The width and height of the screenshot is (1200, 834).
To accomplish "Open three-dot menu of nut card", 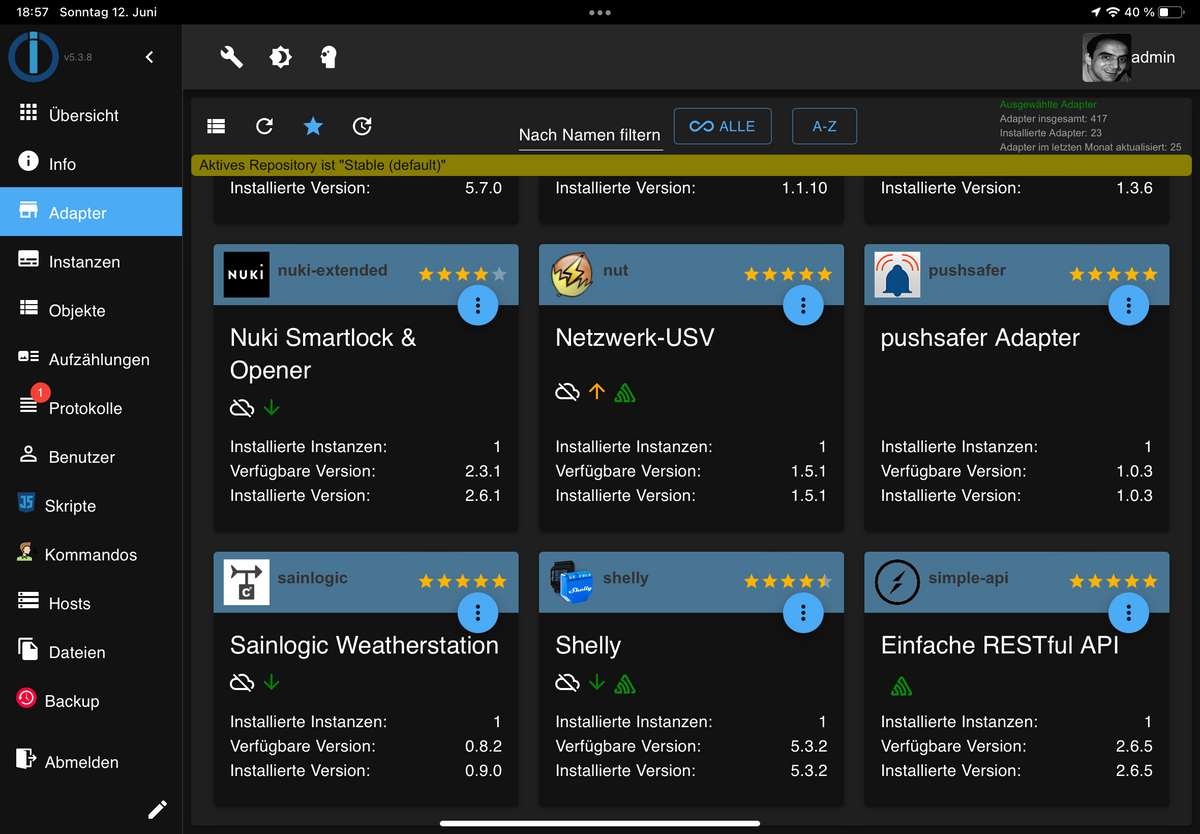I will [803, 305].
